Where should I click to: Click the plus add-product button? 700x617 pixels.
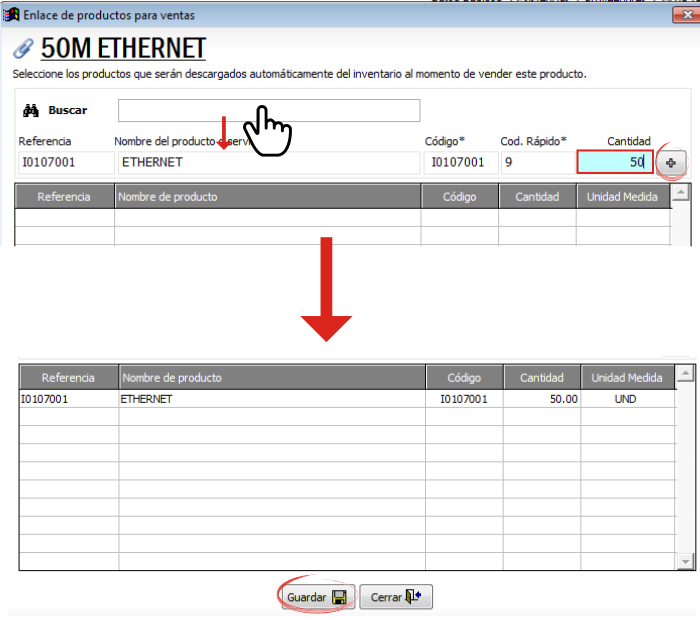671,163
